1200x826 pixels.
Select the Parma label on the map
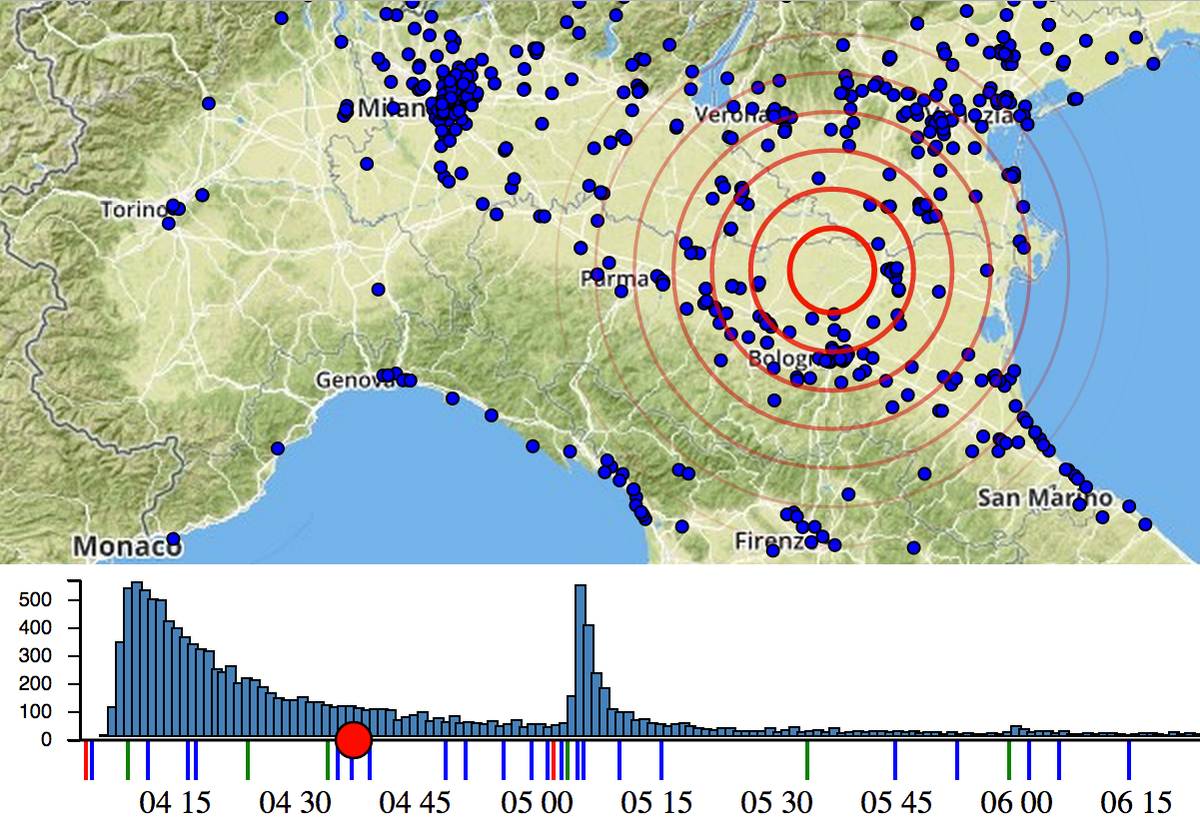click(x=614, y=278)
